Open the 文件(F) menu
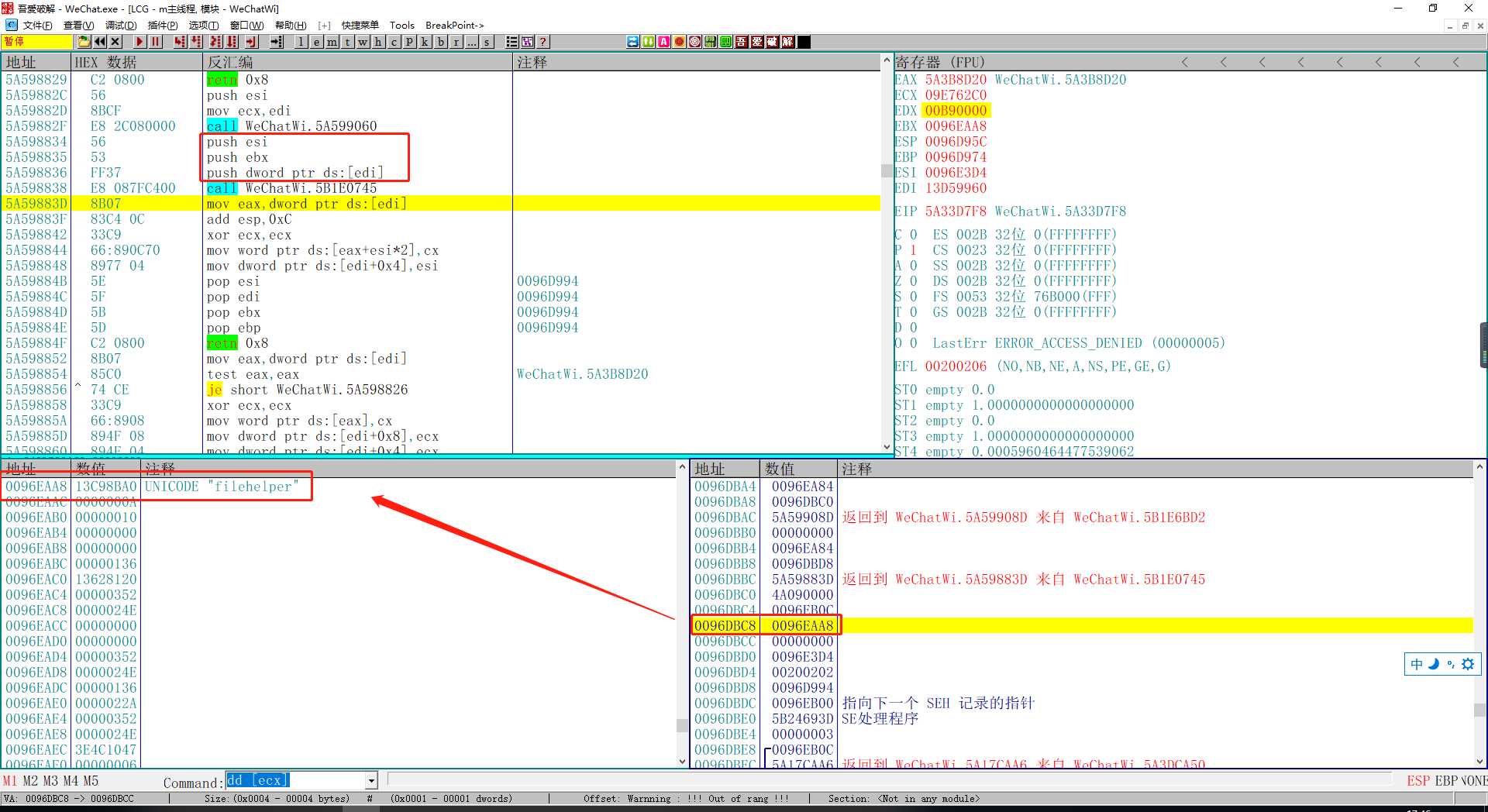Viewport: 1488px width, 812px height. (x=37, y=26)
